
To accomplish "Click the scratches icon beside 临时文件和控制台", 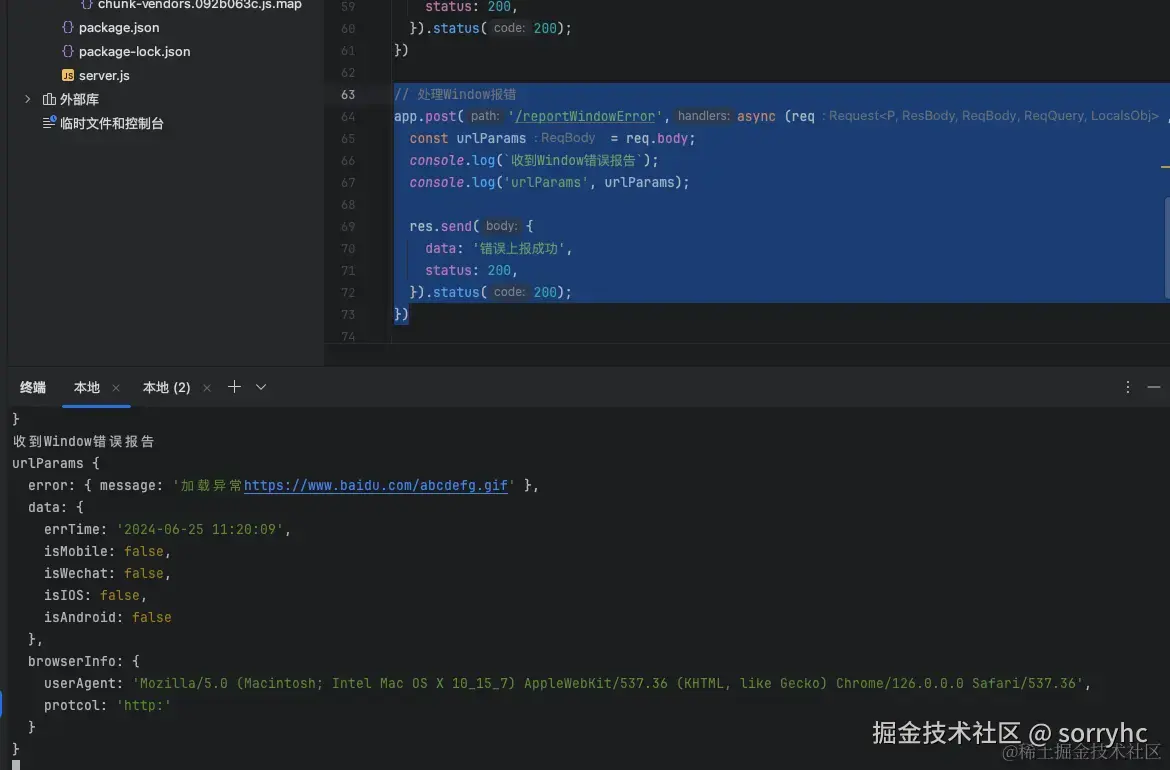I will pos(49,122).
